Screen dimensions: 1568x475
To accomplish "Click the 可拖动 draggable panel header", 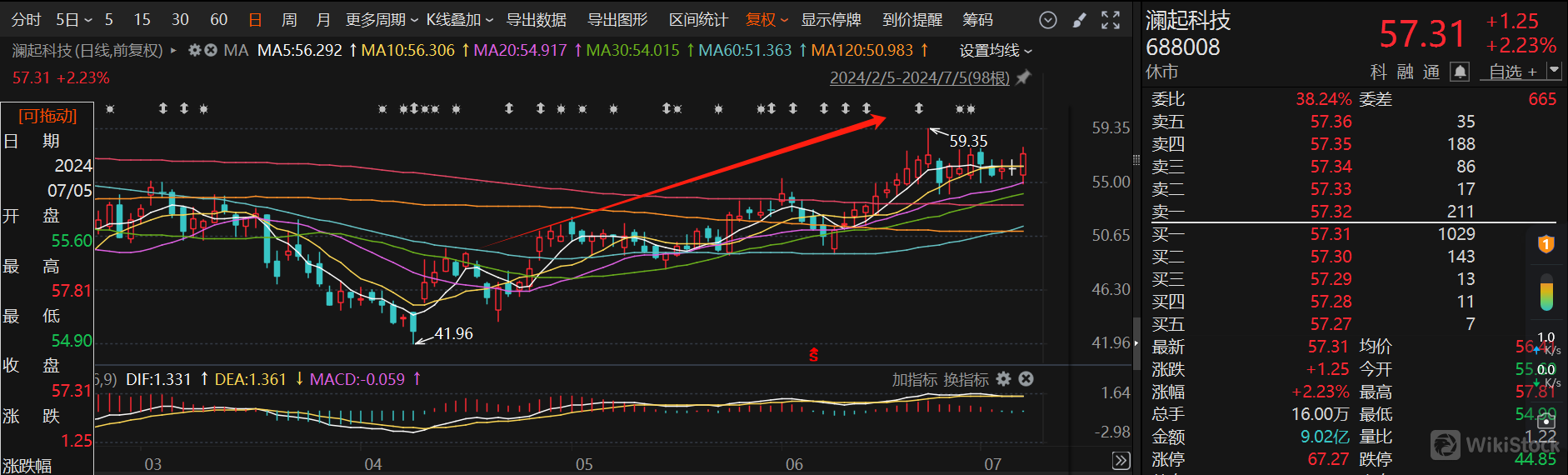I will coord(47,116).
